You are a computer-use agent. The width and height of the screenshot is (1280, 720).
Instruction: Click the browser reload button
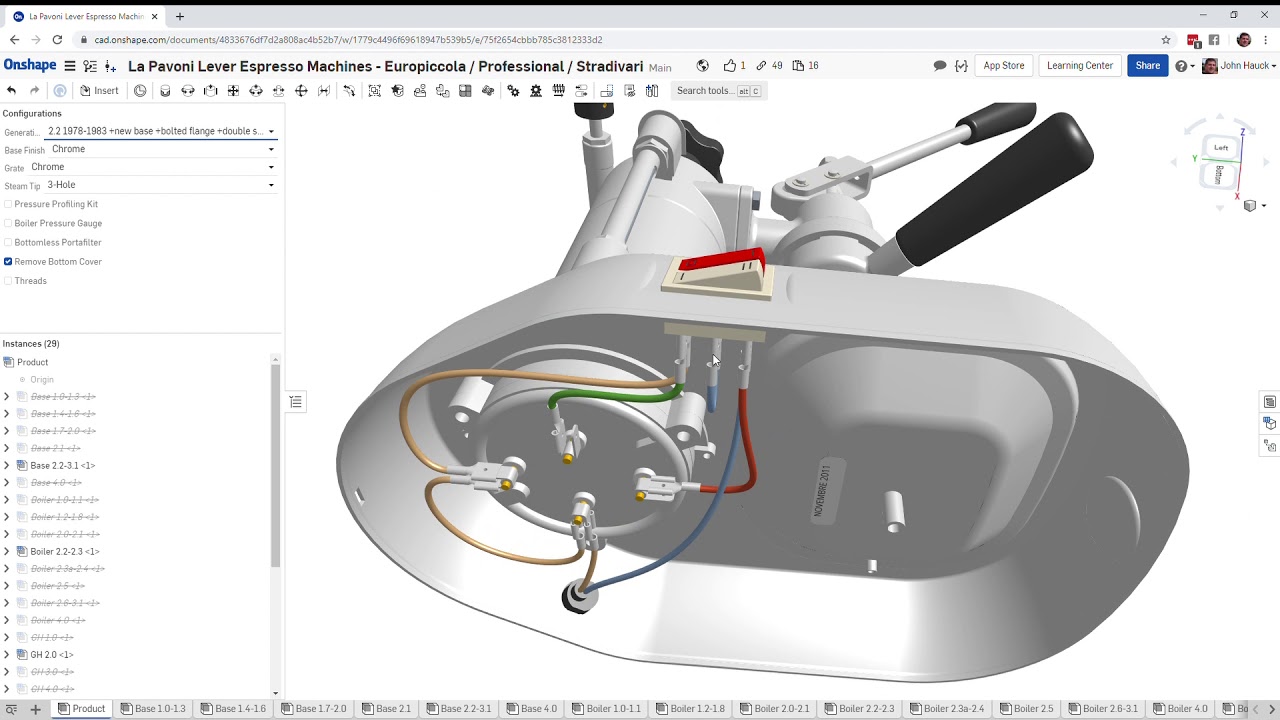(57, 40)
